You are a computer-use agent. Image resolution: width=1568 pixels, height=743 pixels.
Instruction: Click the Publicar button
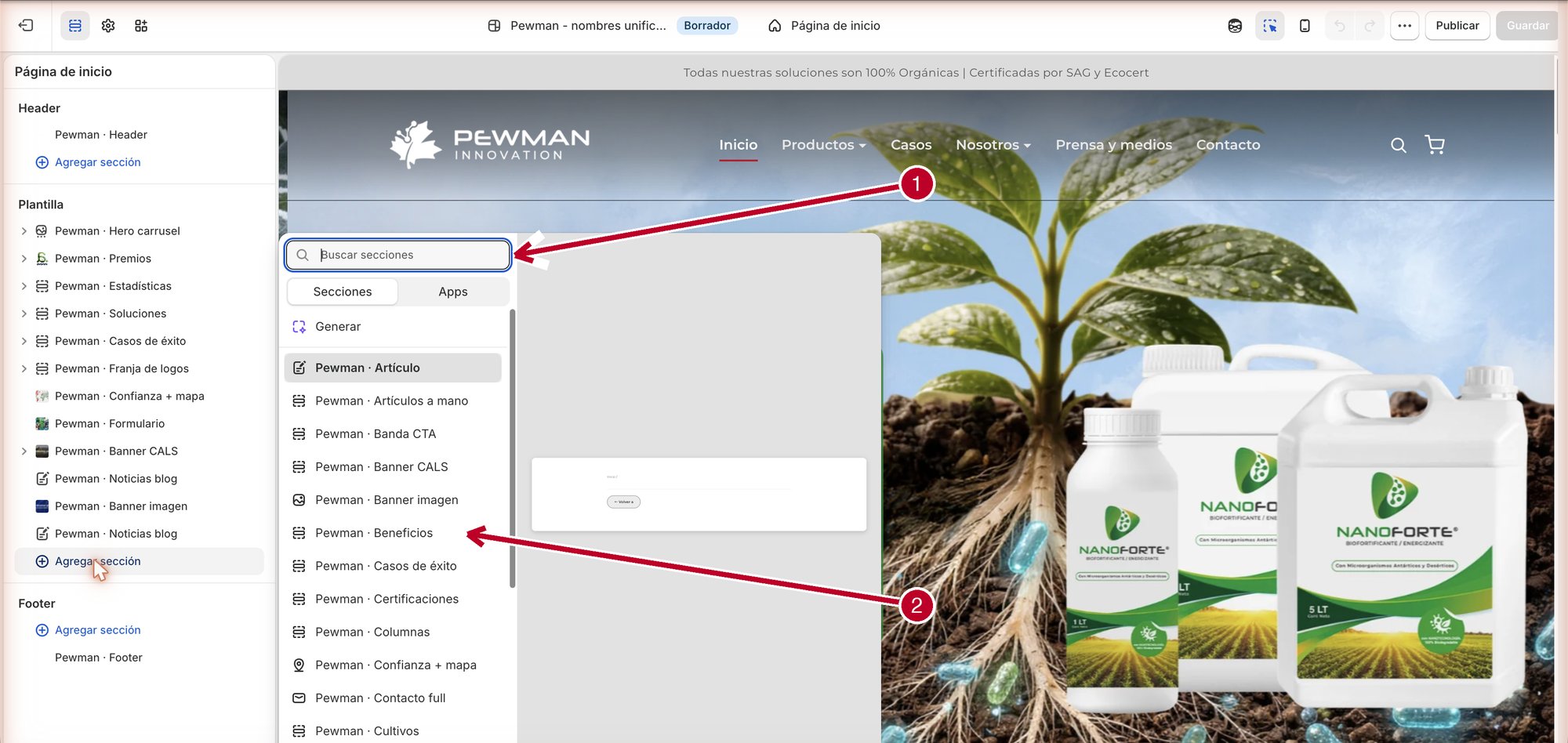coord(1457,26)
